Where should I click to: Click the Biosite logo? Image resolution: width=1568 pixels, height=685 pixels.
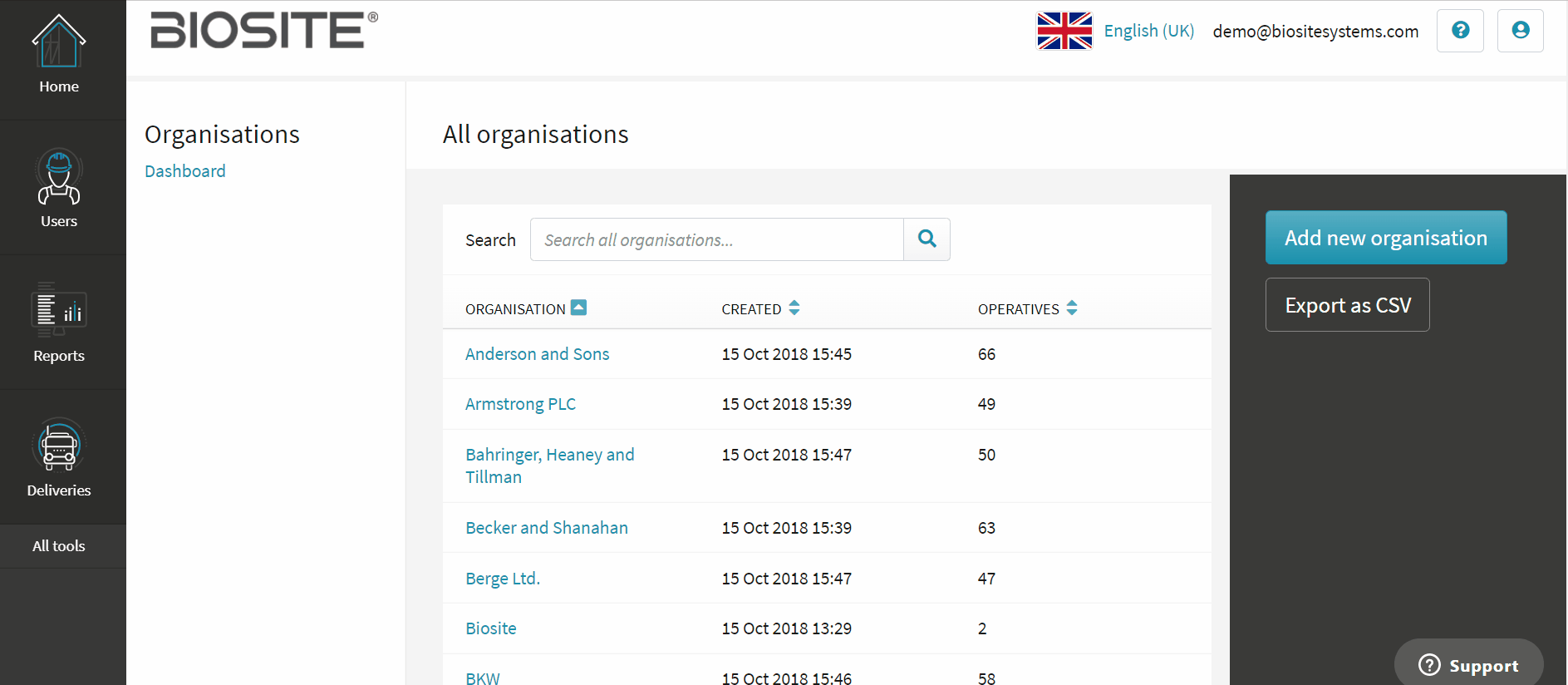pyautogui.click(x=264, y=31)
